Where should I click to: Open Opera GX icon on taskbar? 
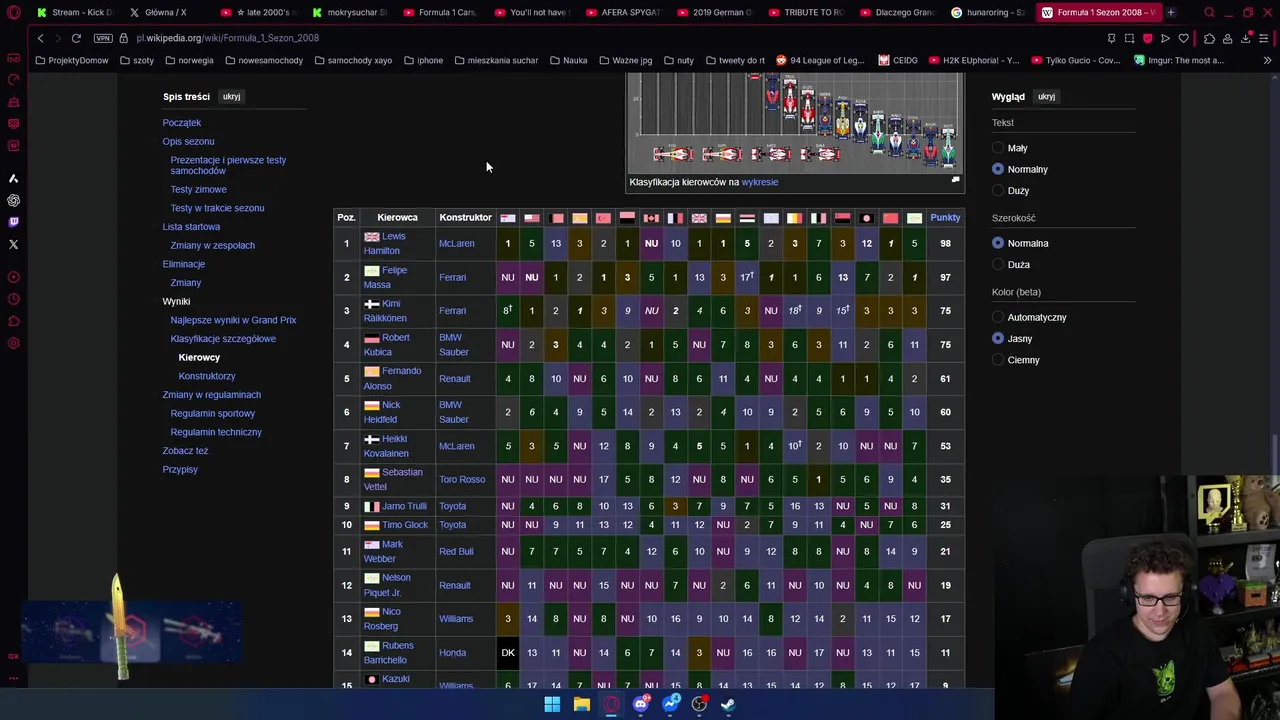point(611,704)
